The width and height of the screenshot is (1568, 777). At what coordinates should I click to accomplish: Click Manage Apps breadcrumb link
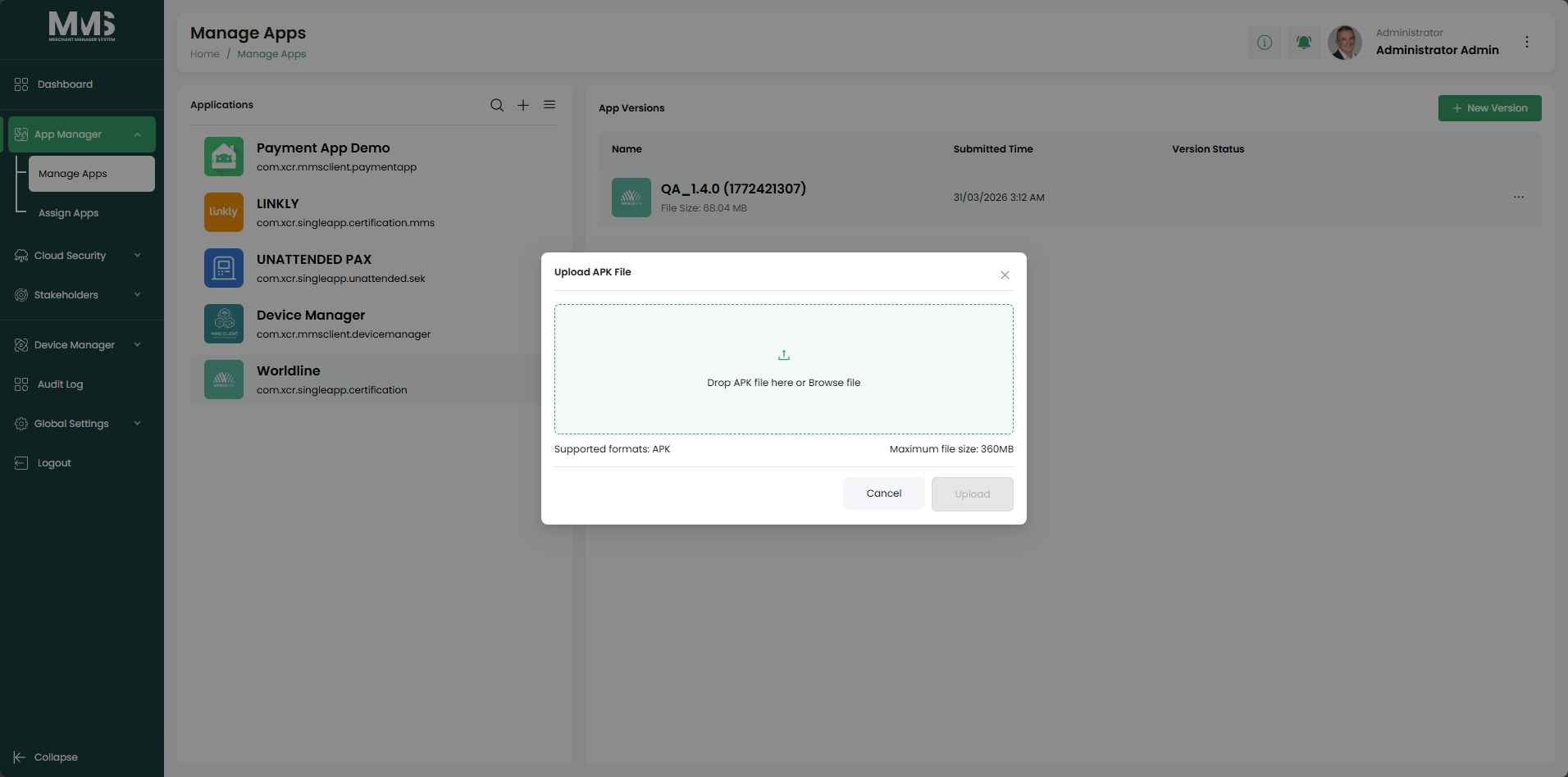[271, 54]
